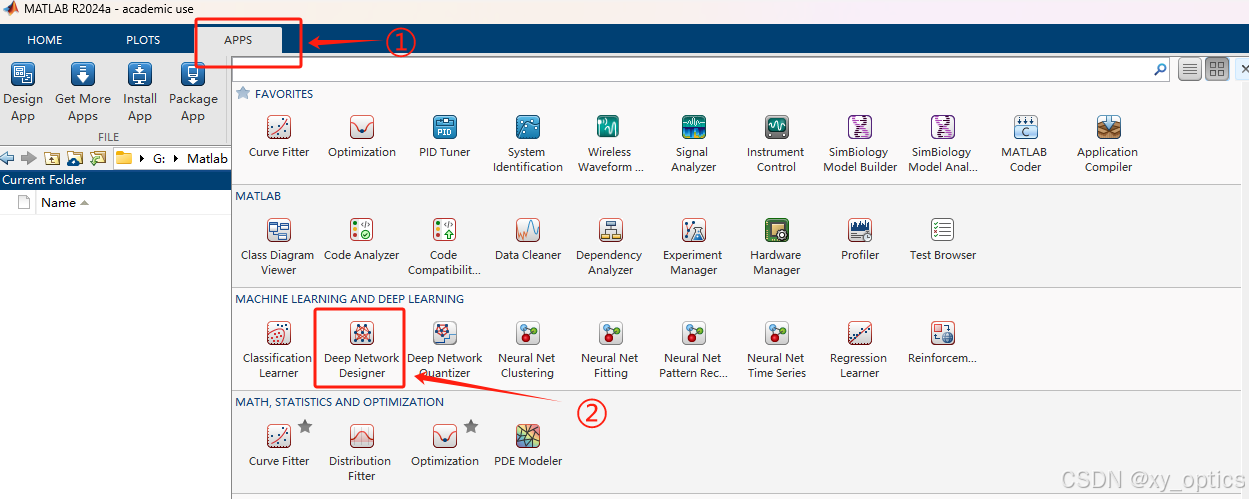Click the Install App button
The image size is (1249, 499).
(x=140, y=93)
